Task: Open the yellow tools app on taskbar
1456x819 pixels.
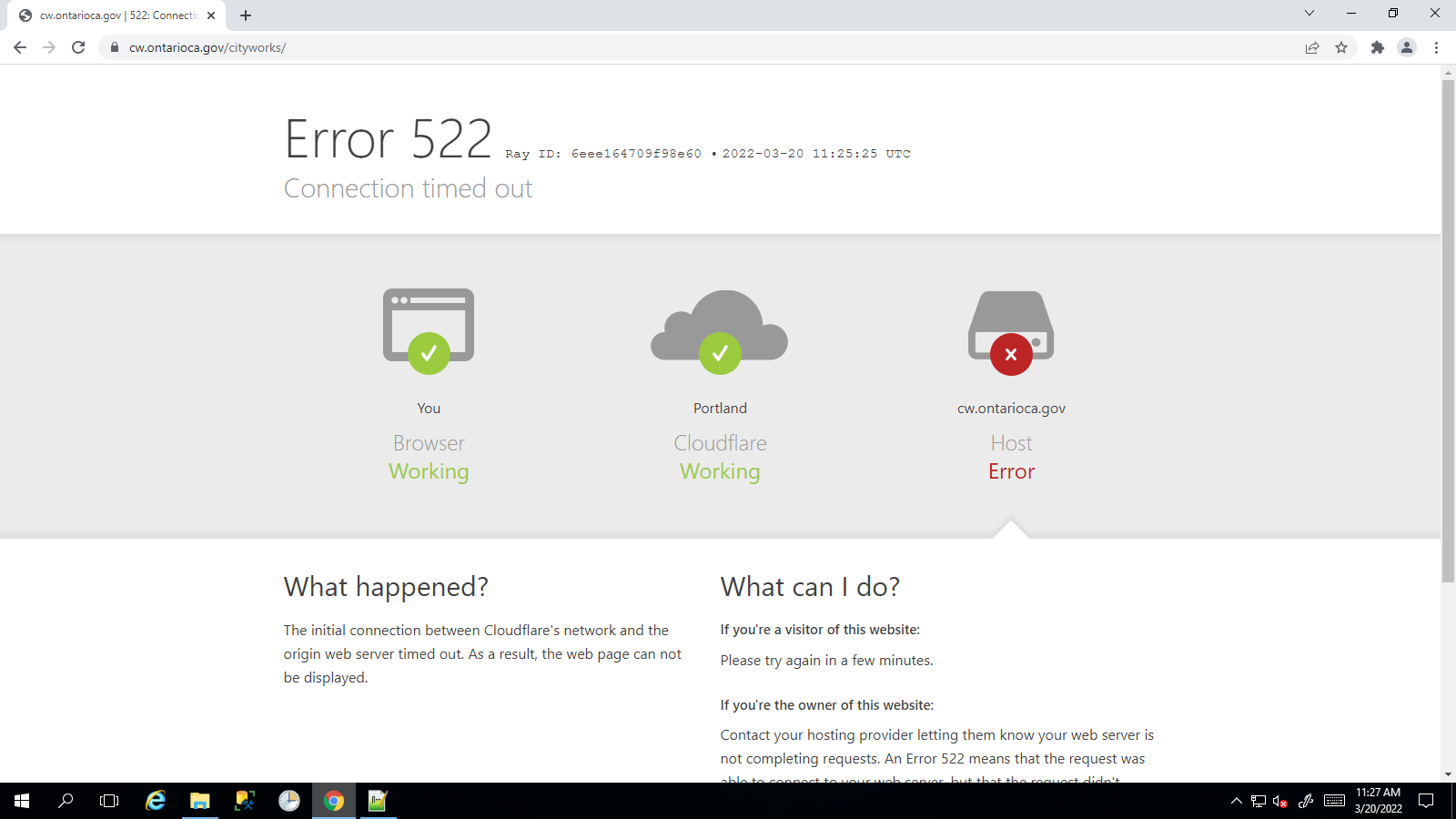Action: point(245,801)
